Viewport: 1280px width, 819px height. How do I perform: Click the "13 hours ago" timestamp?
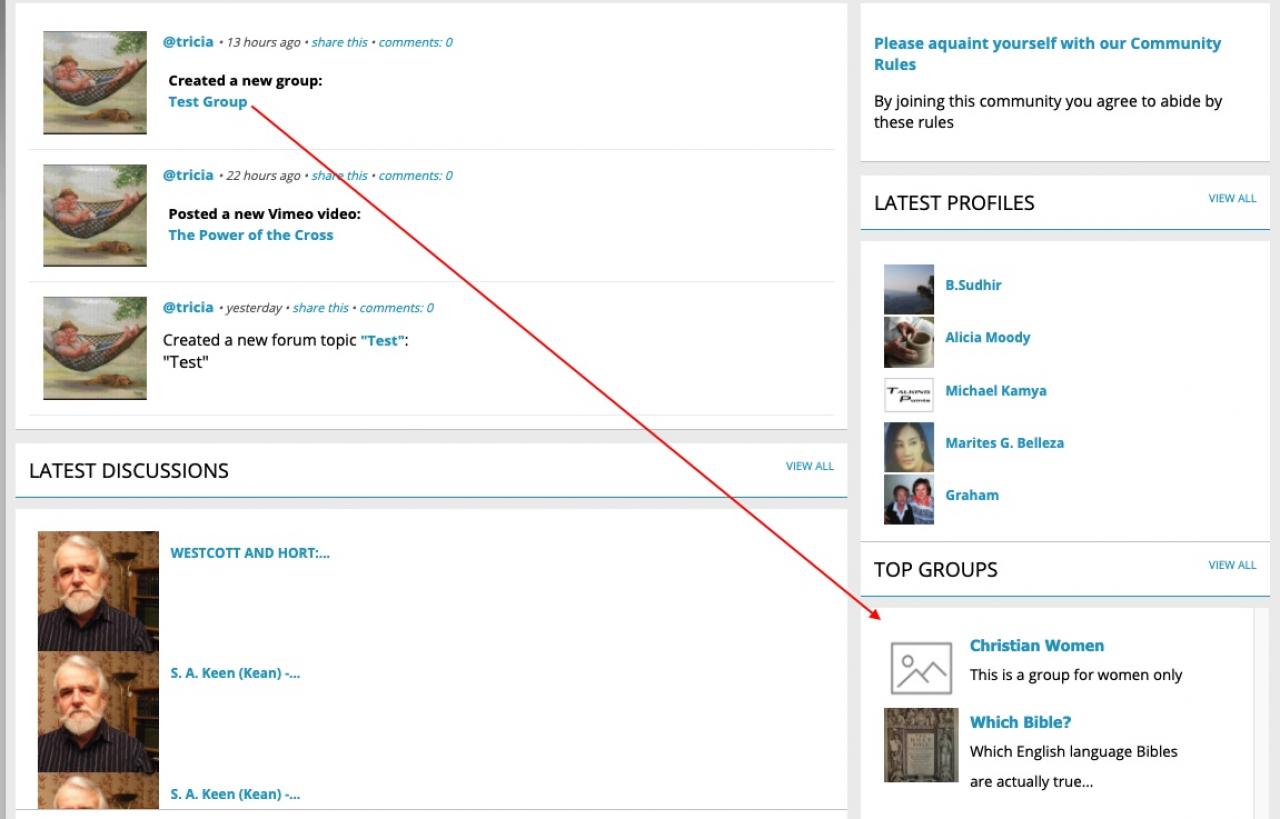coord(264,42)
